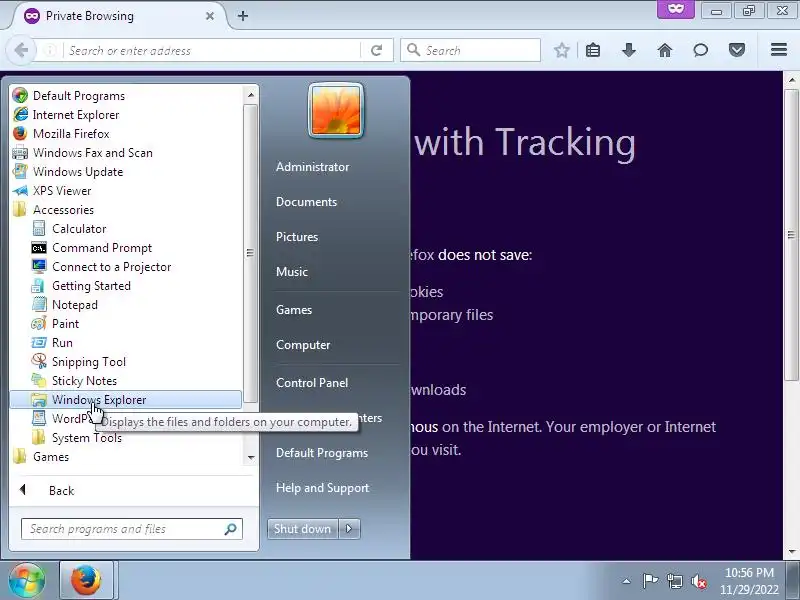Click the network tray icon
Image resolution: width=800 pixels, height=600 pixels.
674,581
